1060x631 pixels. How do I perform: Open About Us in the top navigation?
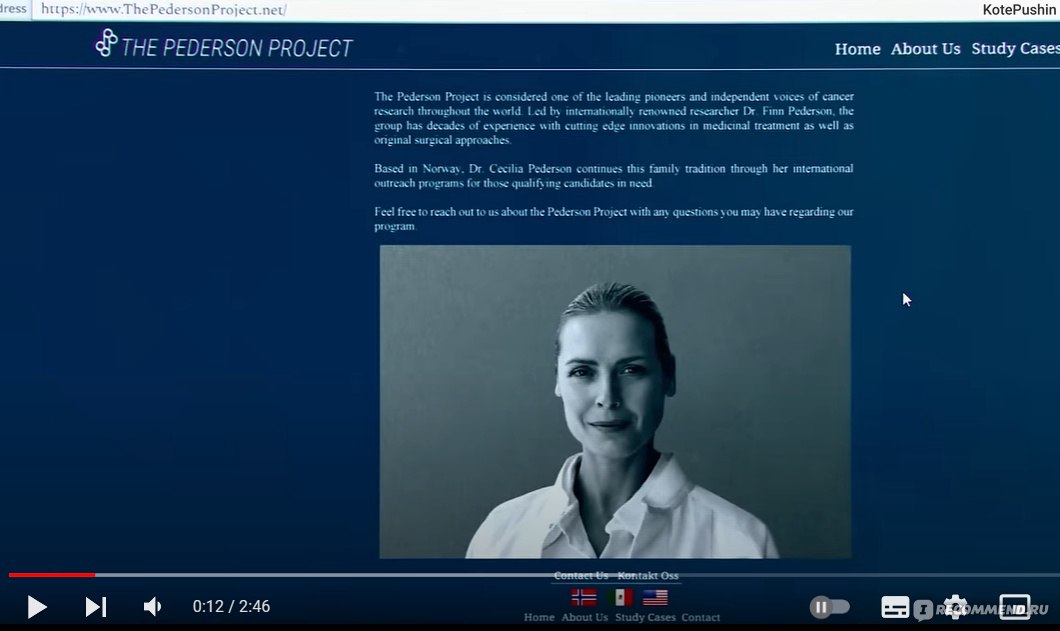[925, 49]
